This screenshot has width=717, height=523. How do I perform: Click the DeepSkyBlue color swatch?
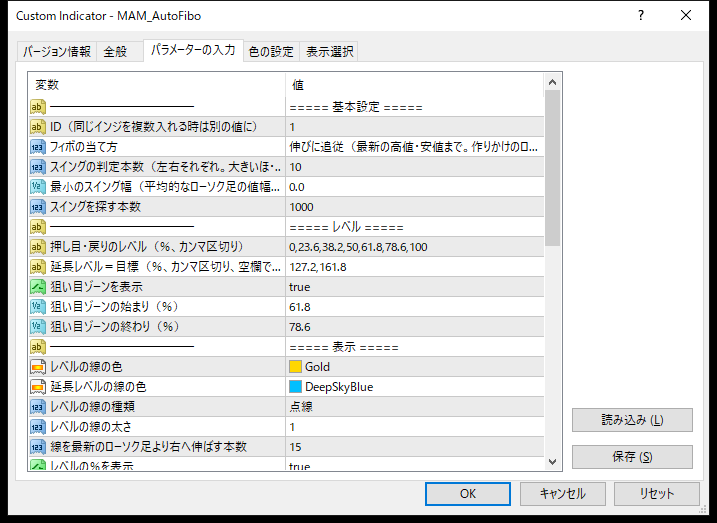point(295,387)
